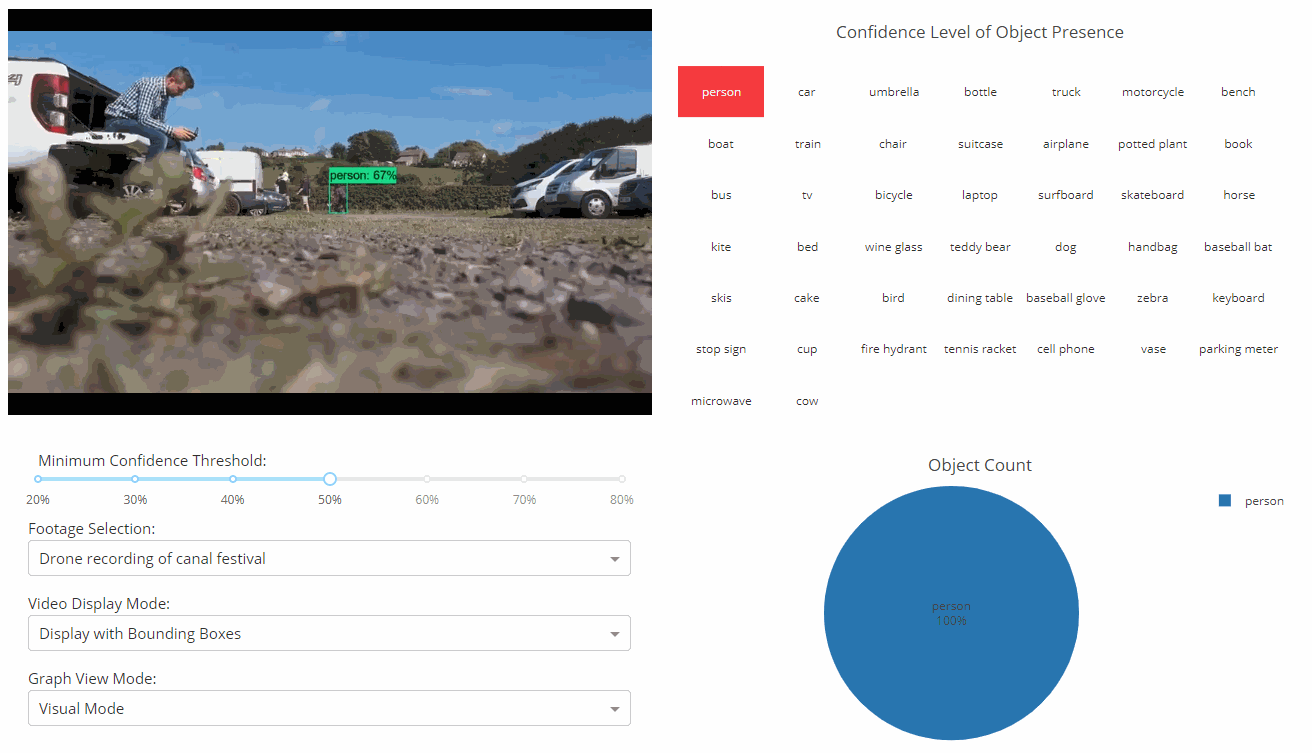This screenshot has width=1312, height=753.
Task: Click the bird heatmap cell
Action: click(894, 298)
